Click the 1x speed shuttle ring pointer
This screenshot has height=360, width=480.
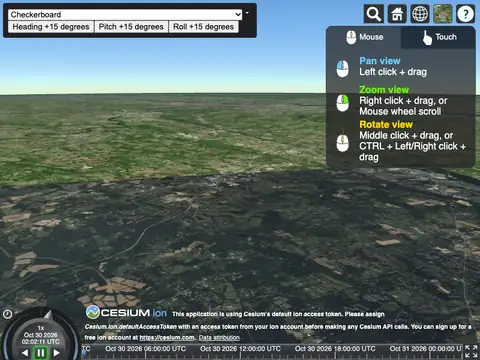point(48,315)
